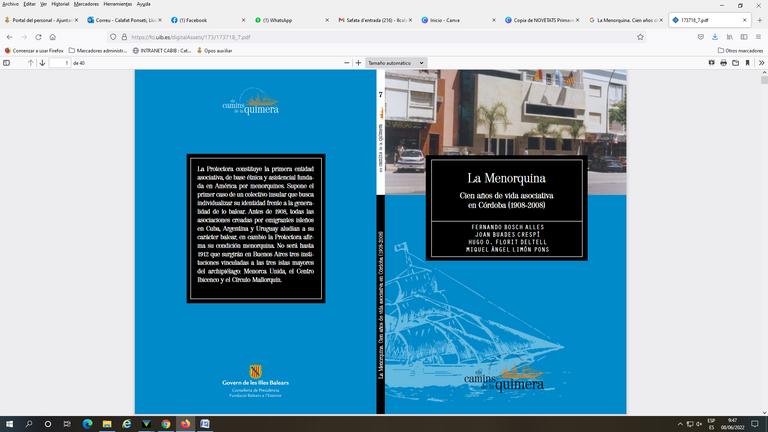Toggle Firefox sidebars button
This screenshot has height=432, width=768.
click(744, 37)
